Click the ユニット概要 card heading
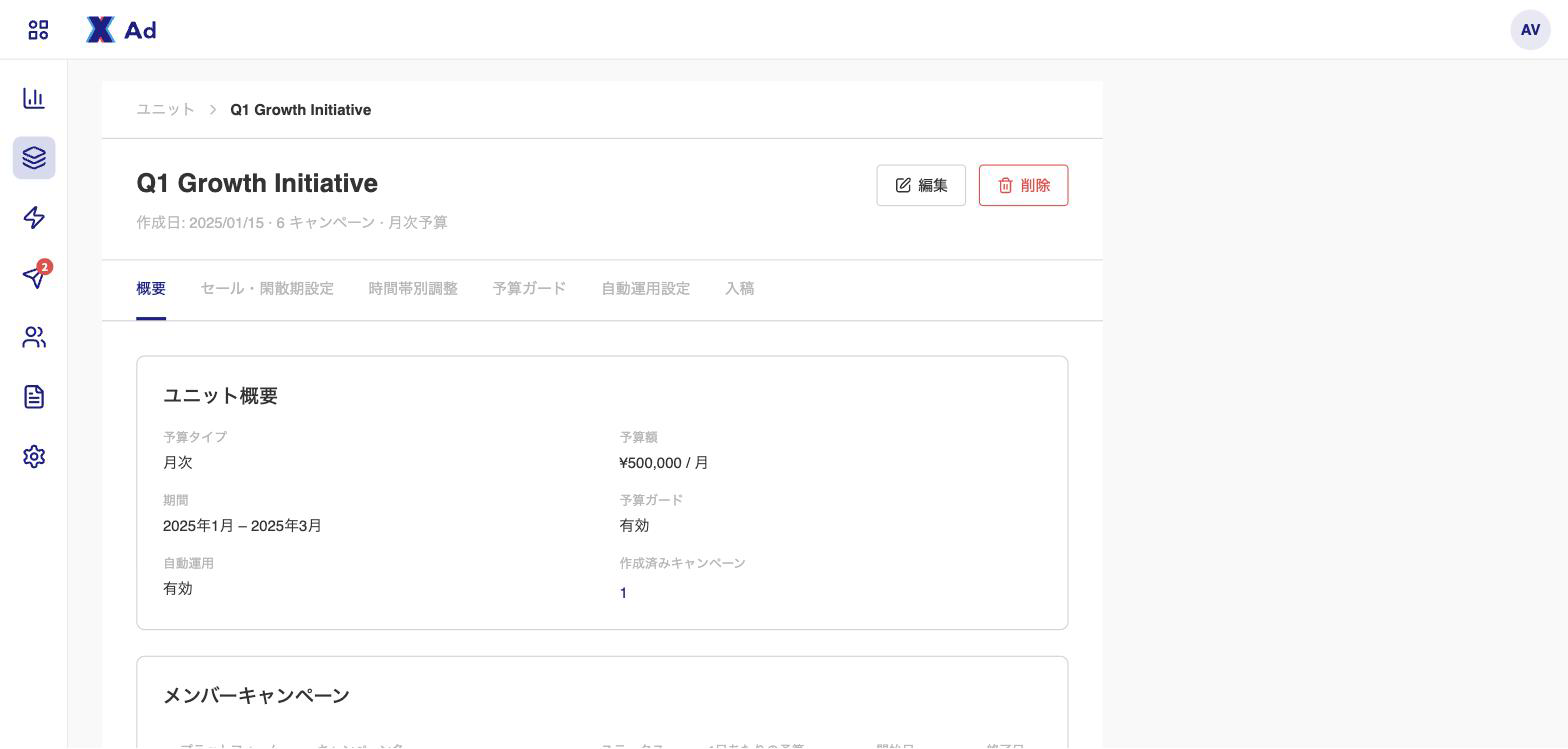Screen dimensions: 1568x749 [220, 396]
